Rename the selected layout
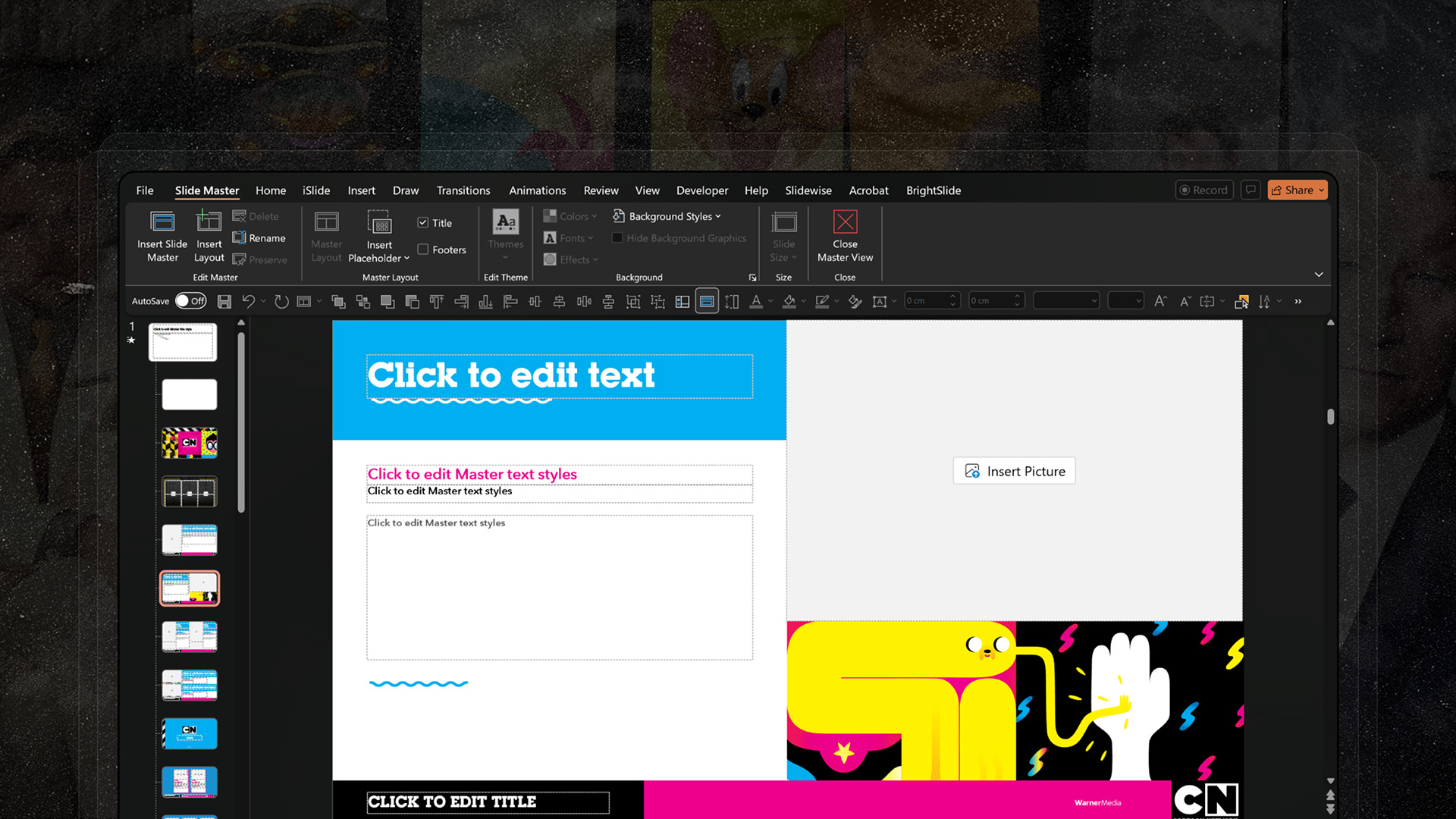 259,238
